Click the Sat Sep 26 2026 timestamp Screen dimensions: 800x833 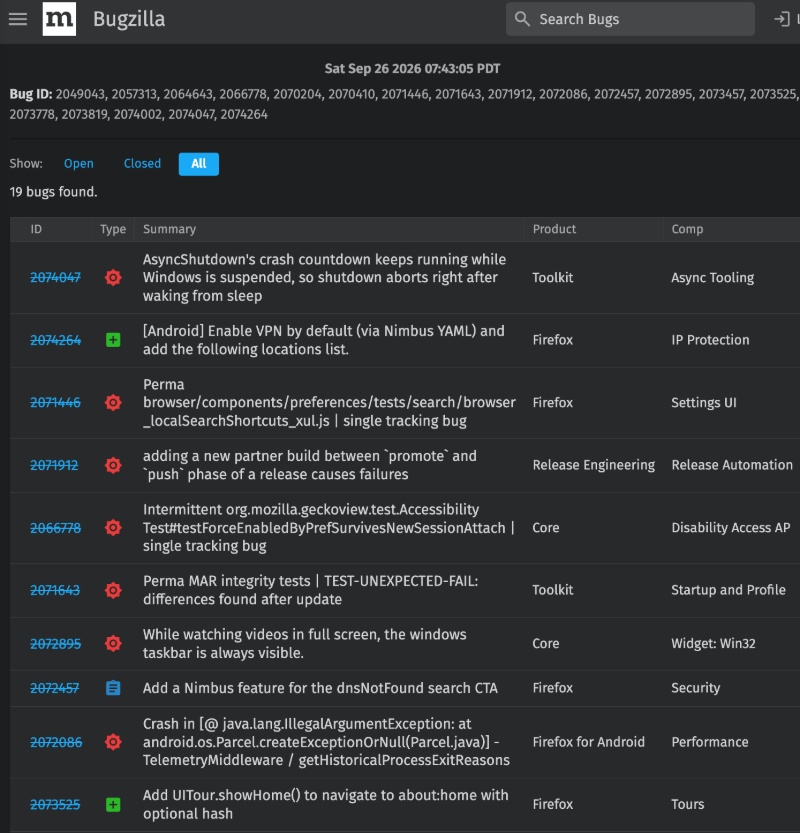point(412,69)
